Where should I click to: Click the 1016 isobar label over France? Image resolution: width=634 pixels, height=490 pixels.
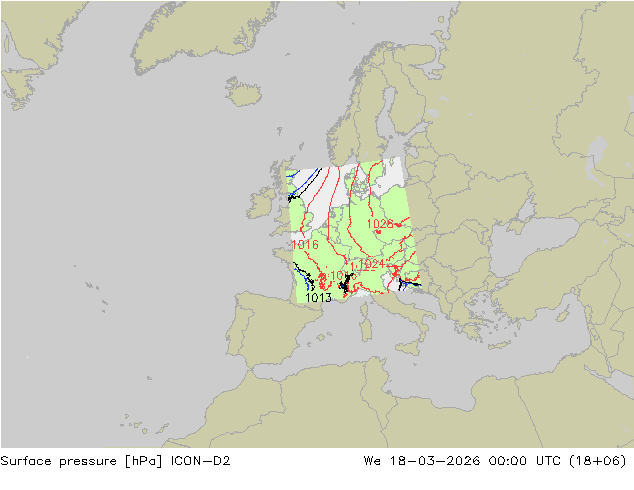click(x=305, y=245)
